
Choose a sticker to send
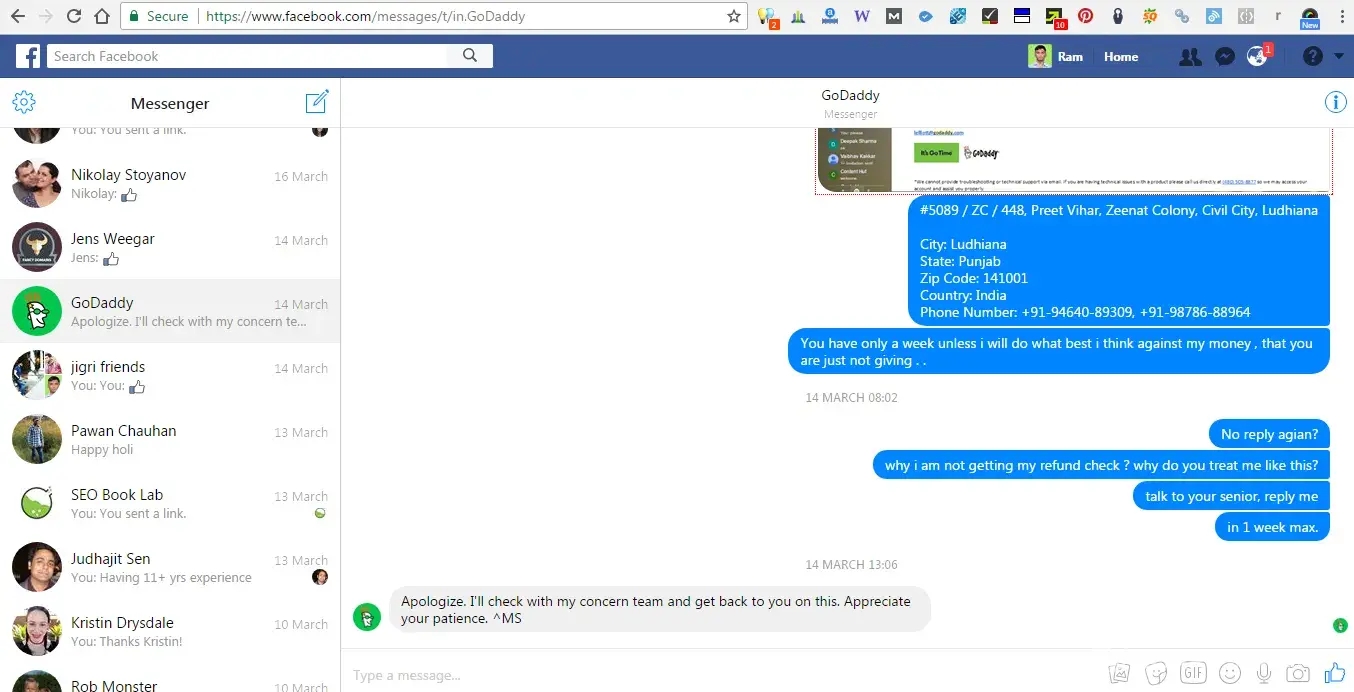(1156, 674)
